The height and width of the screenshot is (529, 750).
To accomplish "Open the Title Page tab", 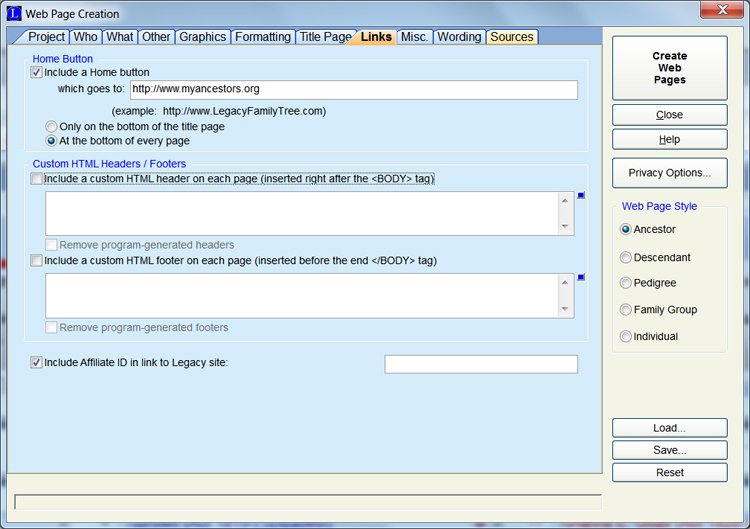I will click(x=325, y=37).
